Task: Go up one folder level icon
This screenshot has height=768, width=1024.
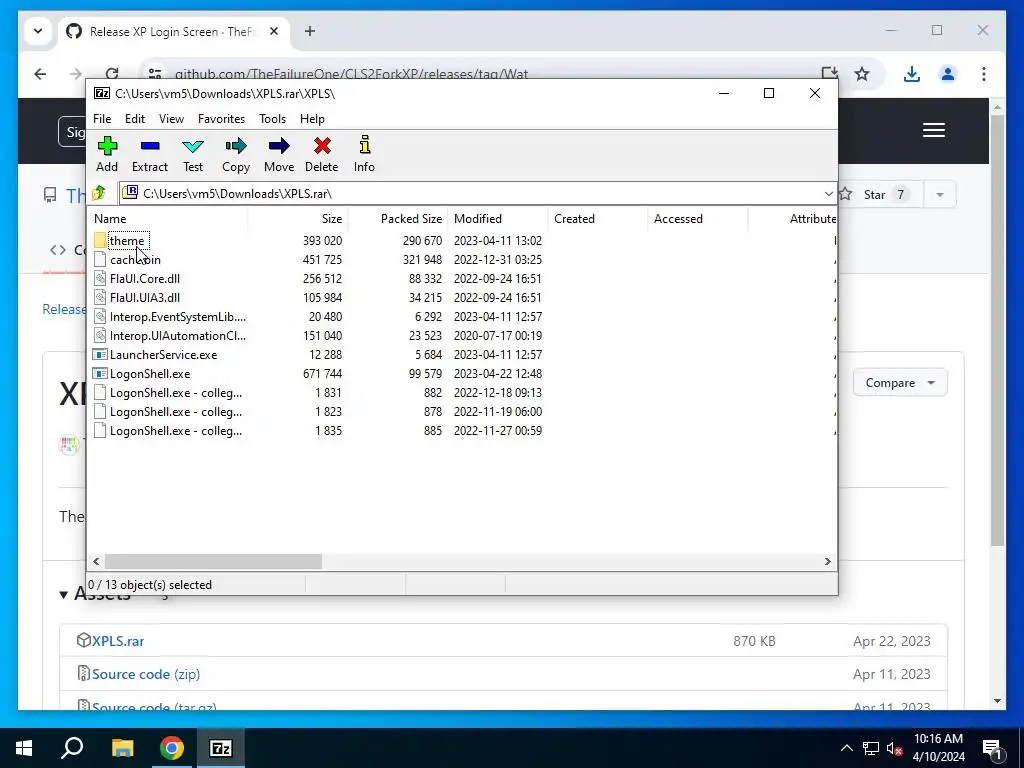Action: pos(99,193)
